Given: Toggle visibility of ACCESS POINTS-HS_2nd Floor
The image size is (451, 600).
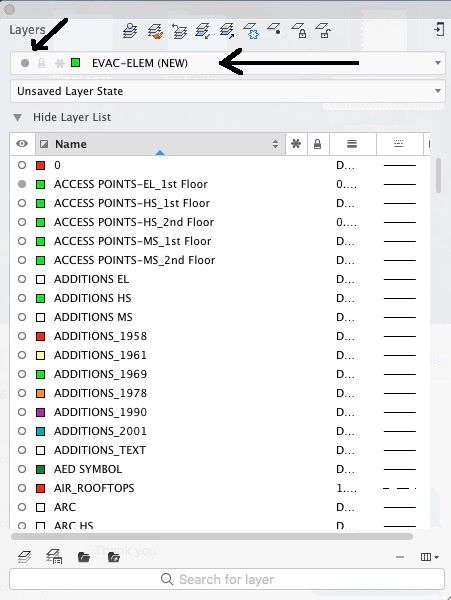Looking at the screenshot, I should [x=22, y=222].
